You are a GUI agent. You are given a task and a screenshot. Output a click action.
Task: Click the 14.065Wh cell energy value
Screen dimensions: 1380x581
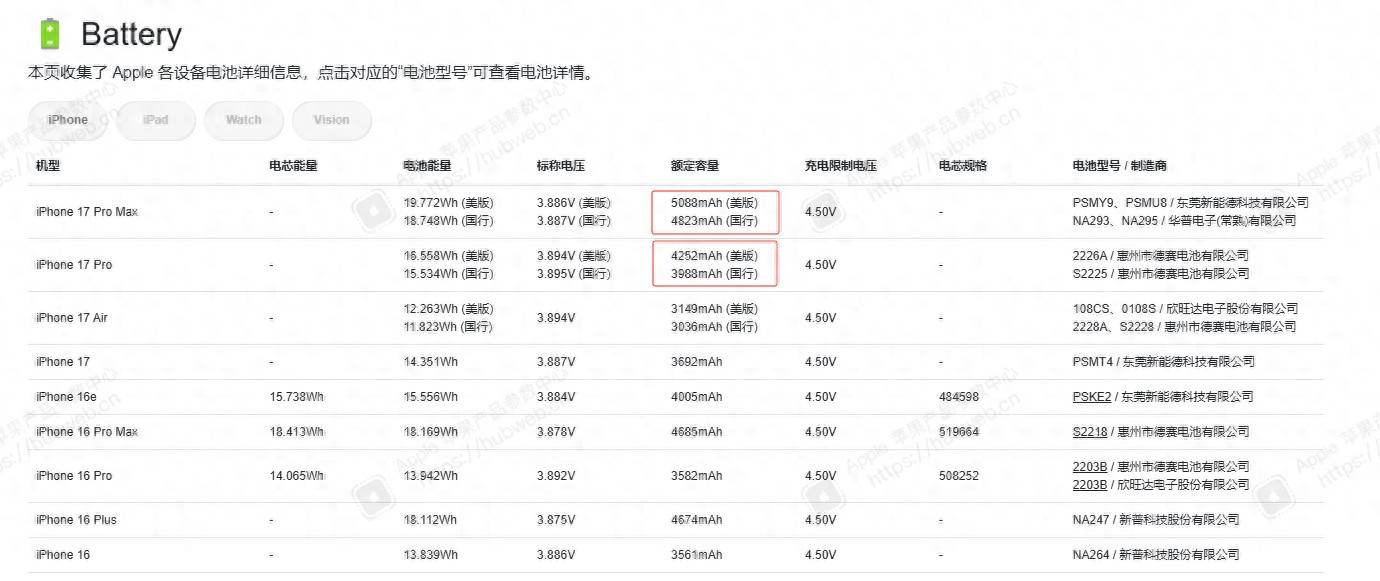point(297,476)
